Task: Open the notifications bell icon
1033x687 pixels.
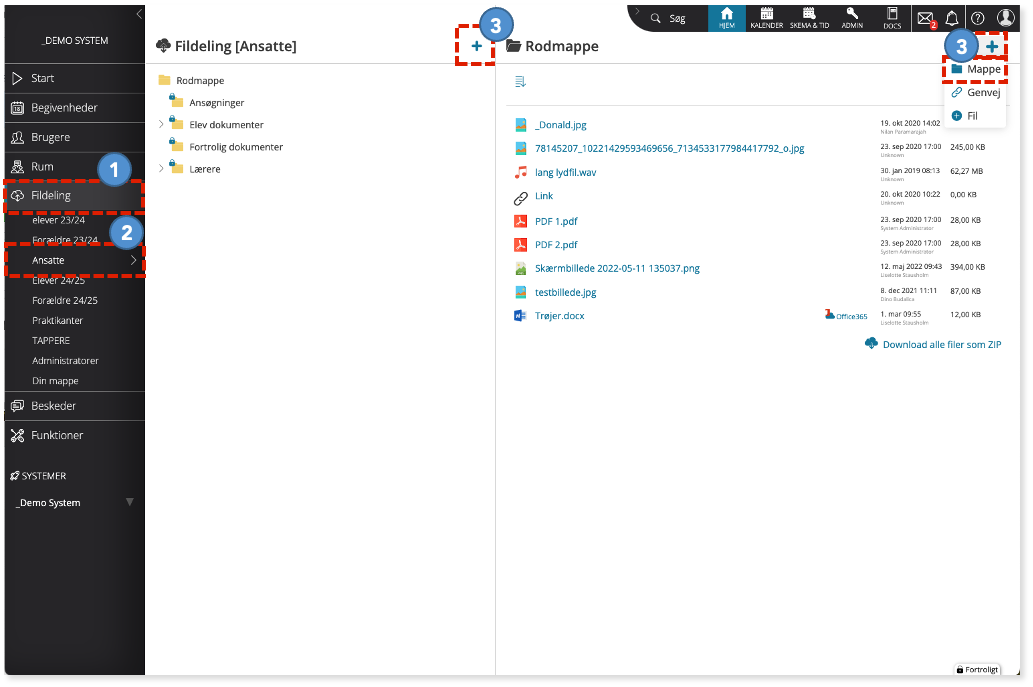Action: pyautogui.click(x=952, y=18)
